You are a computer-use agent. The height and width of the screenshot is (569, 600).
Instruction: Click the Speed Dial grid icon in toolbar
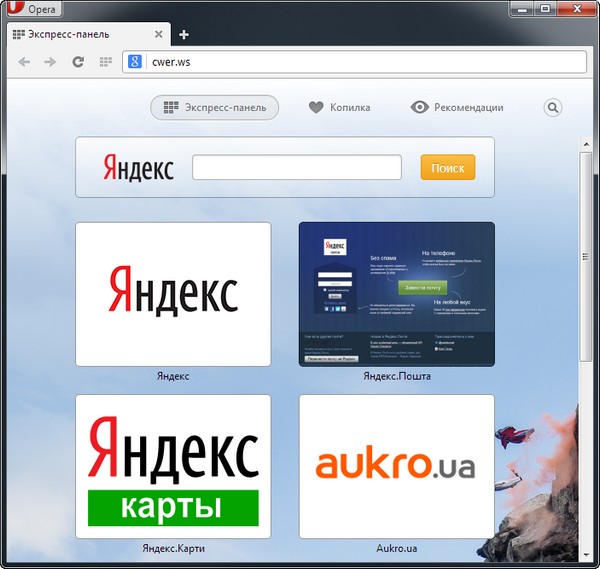105,62
